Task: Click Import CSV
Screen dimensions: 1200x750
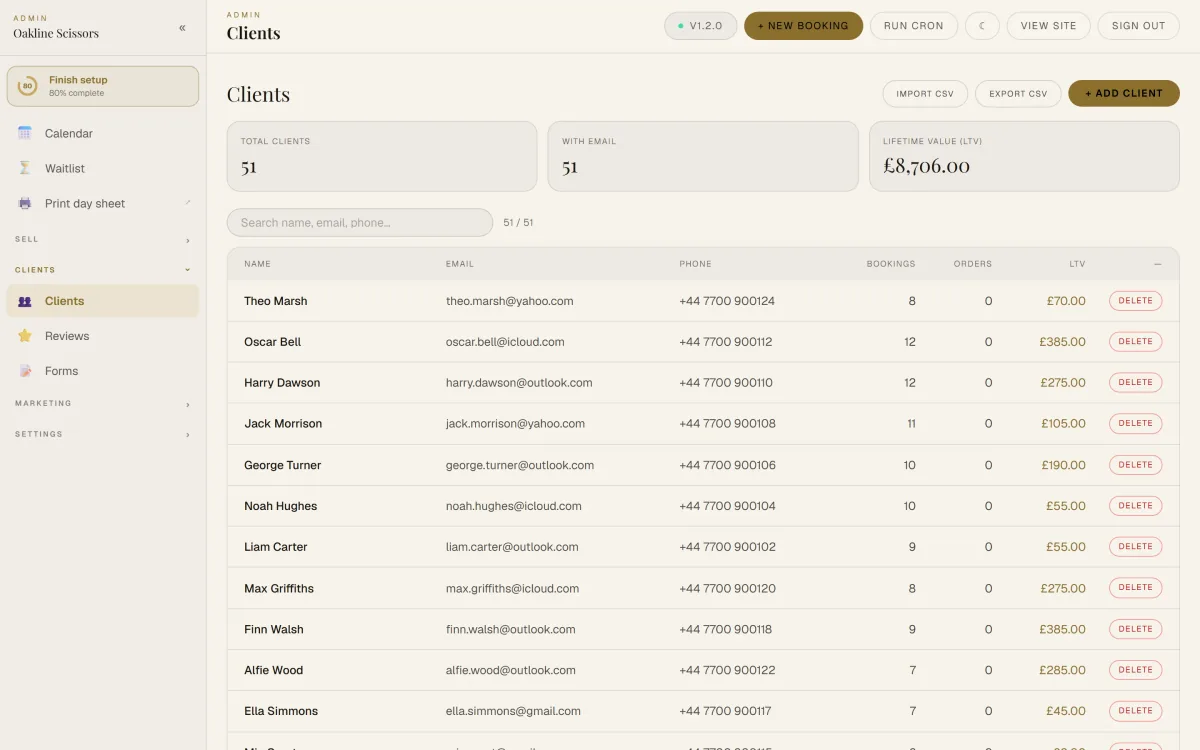Action: tap(925, 93)
